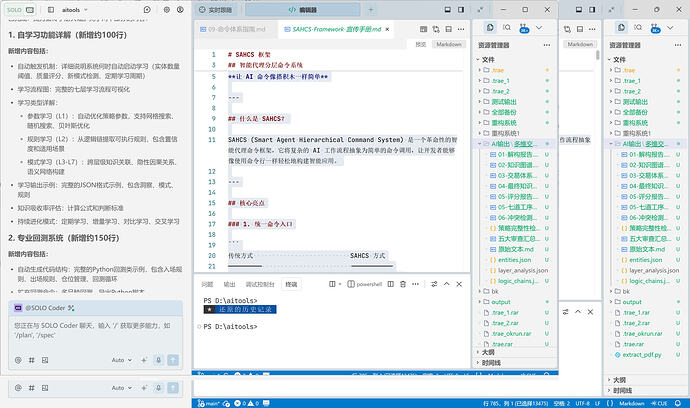Screen dimensions: 690x408
Task: Switch editor to Markdown source mode
Action: 447,45
